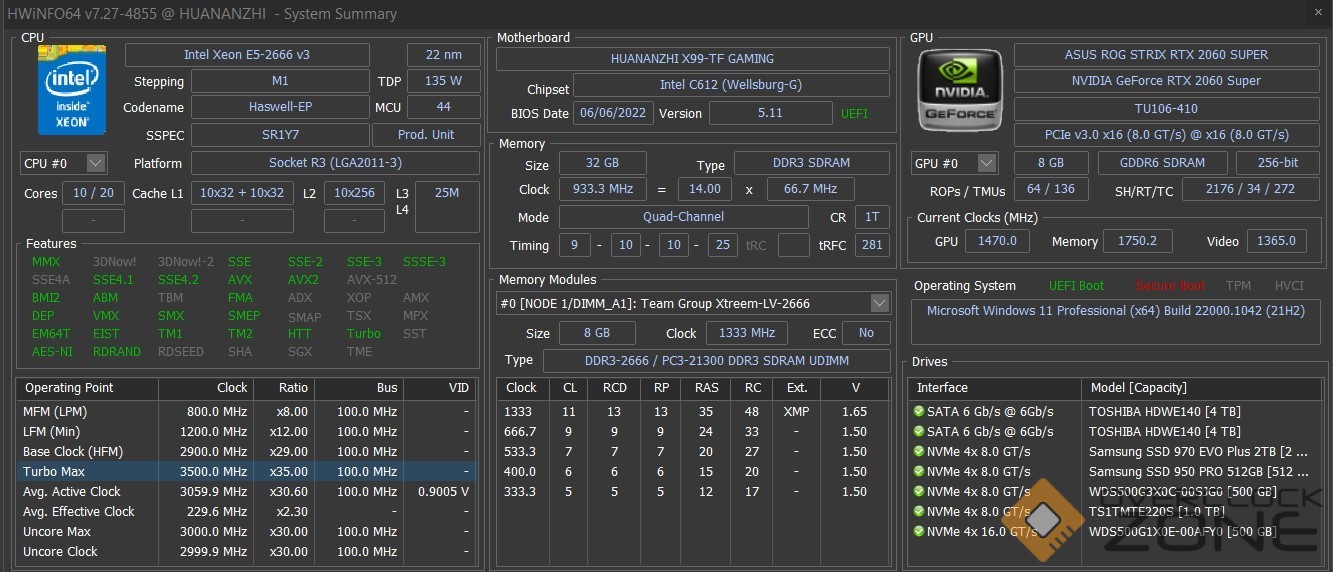Click the Intel Xeon CPU logo

point(71,89)
